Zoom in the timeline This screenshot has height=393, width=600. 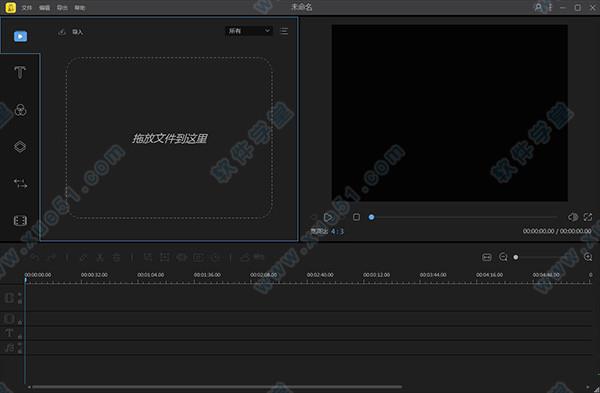(588, 257)
